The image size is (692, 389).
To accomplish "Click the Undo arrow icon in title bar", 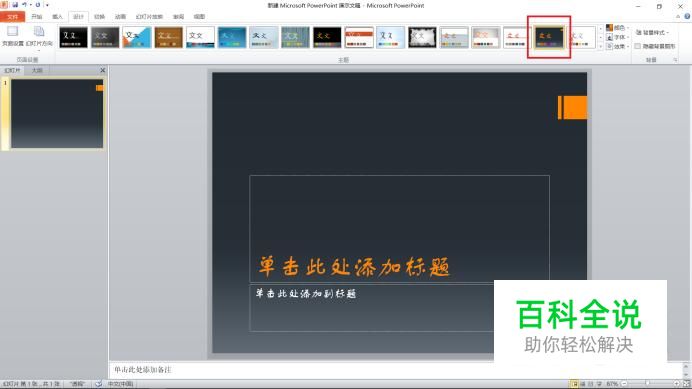I will (25, 5).
